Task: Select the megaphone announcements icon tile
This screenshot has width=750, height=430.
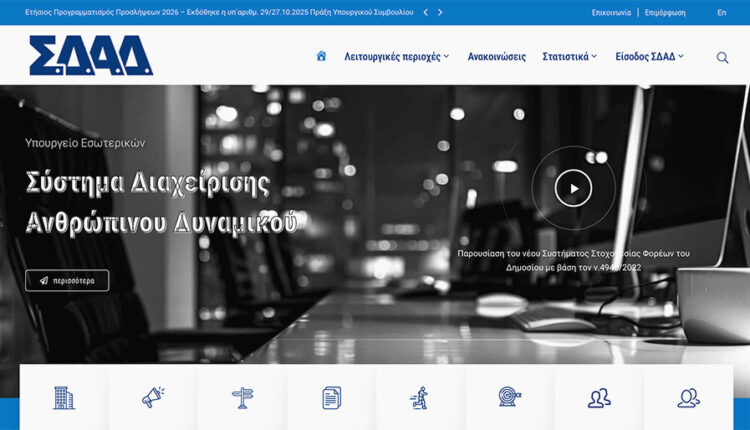Action: 153,397
